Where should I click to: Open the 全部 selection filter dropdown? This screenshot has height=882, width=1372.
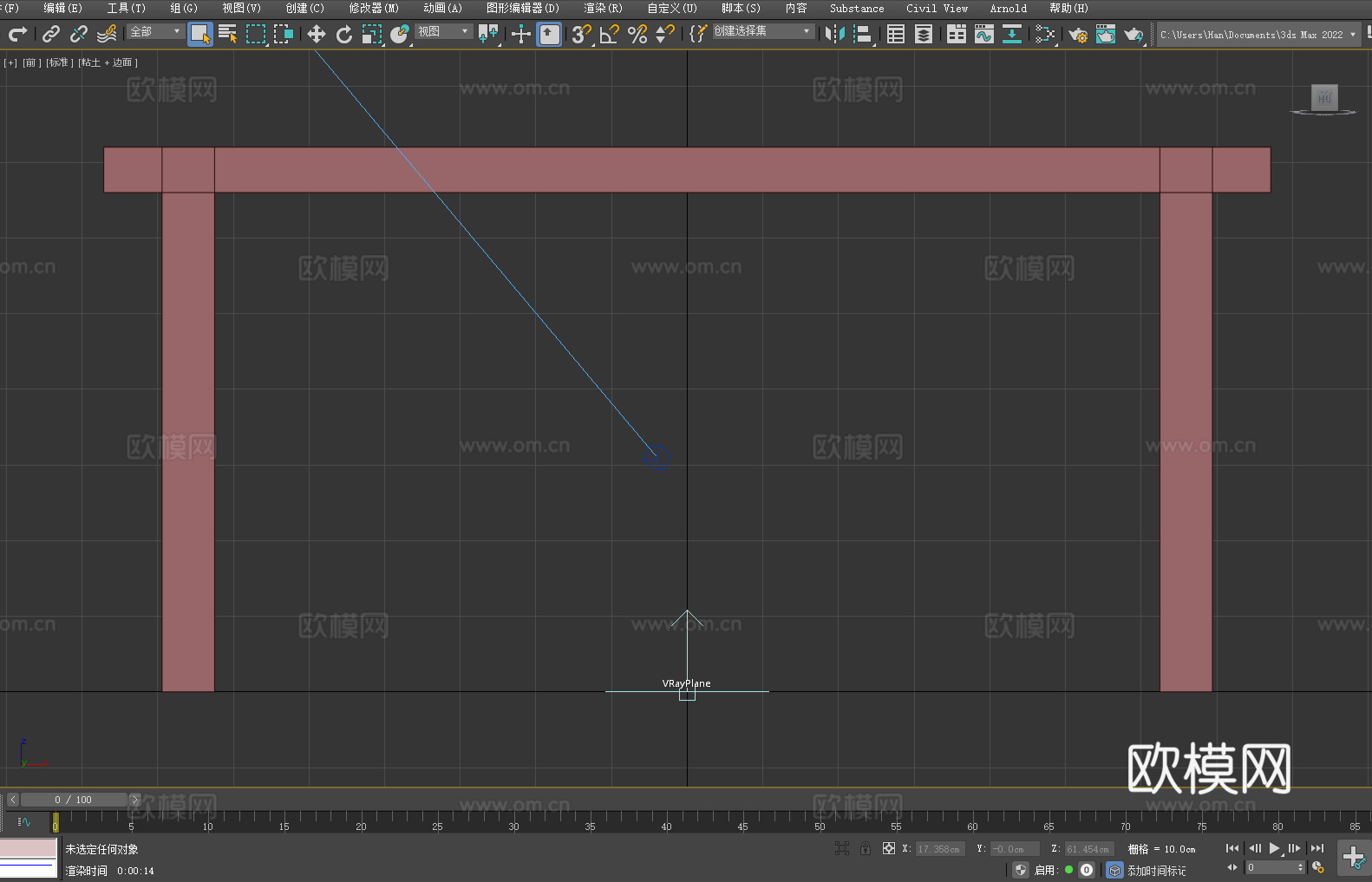tap(155, 31)
